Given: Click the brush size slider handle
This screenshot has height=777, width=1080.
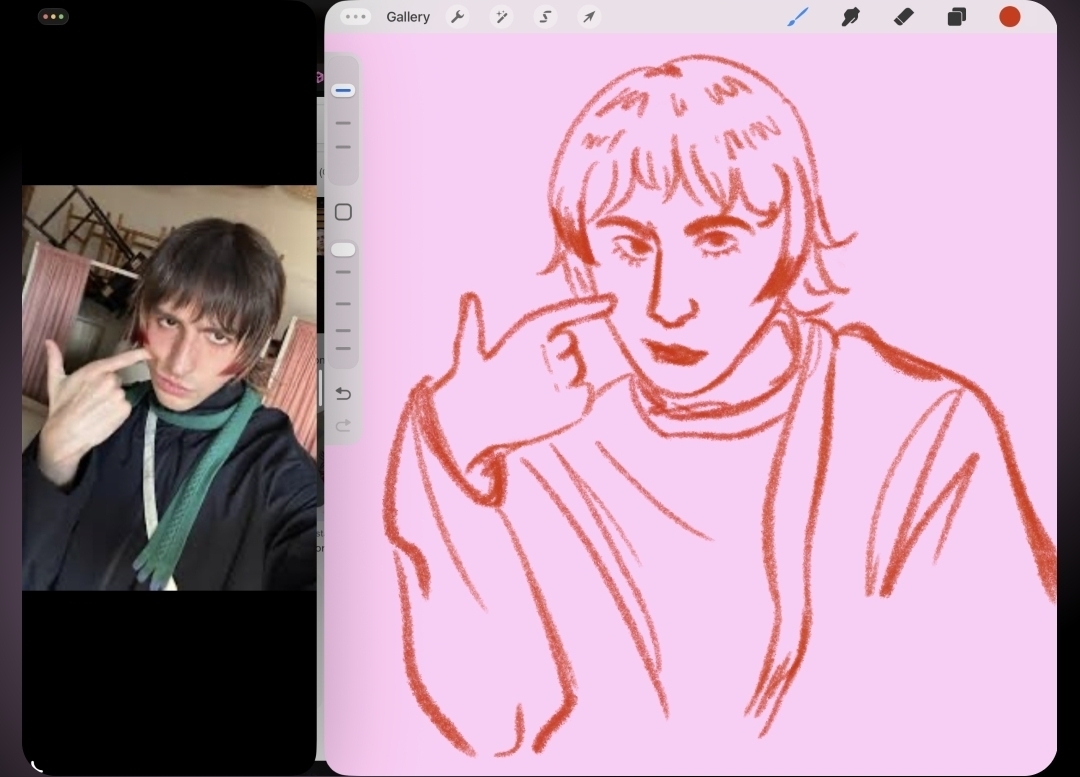Looking at the screenshot, I should [343, 91].
